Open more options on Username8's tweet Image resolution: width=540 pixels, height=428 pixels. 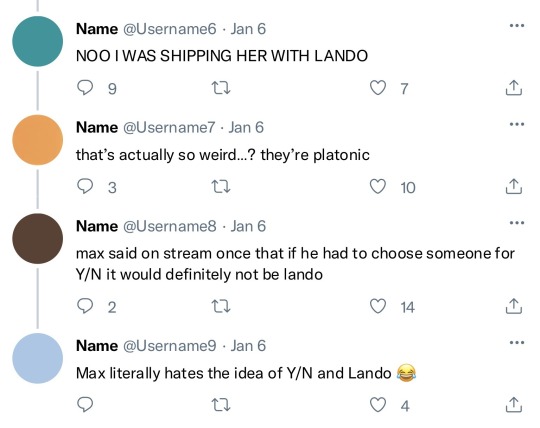coord(517,223)
